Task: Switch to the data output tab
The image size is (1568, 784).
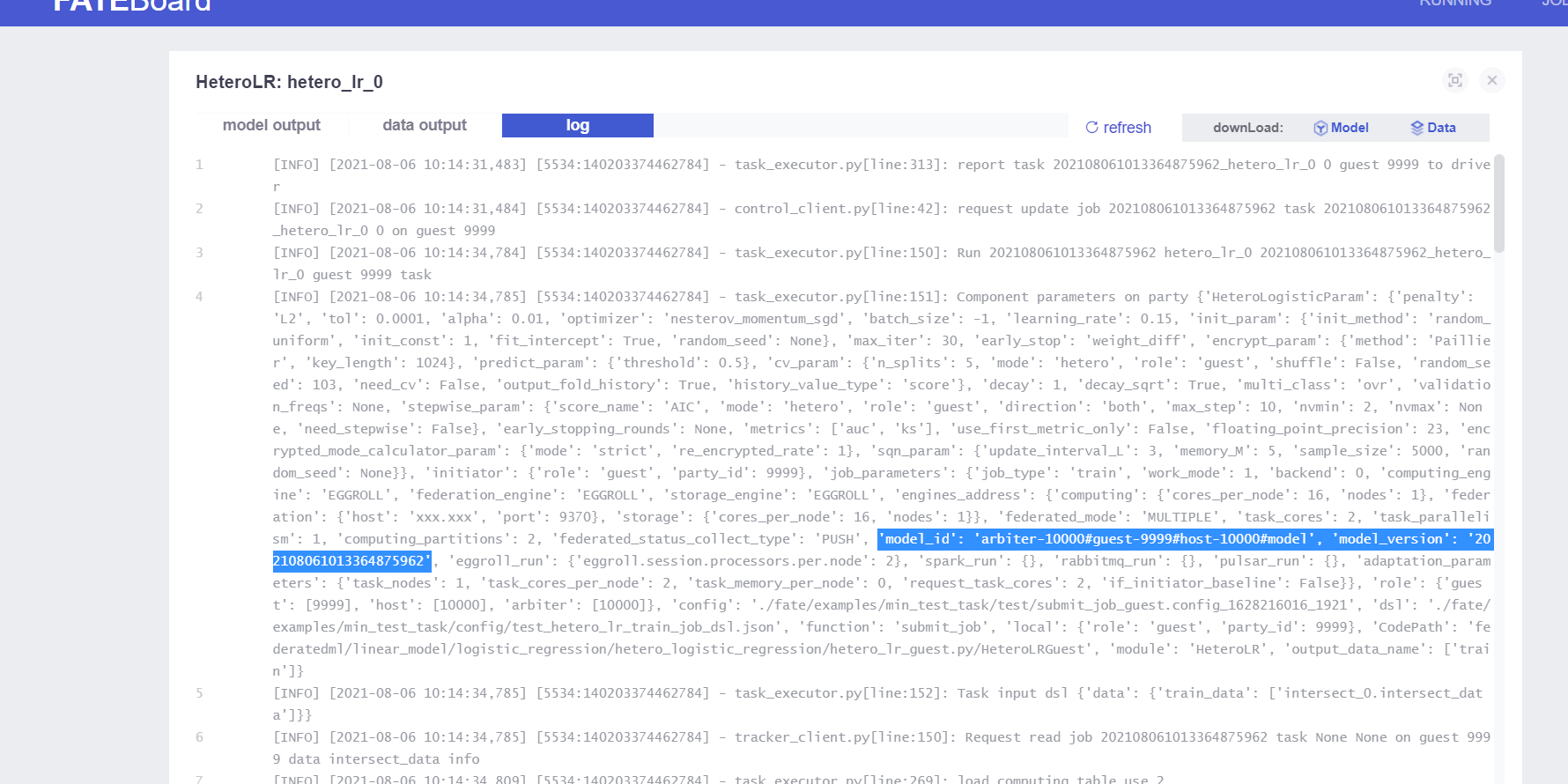Action: (425, 125)
